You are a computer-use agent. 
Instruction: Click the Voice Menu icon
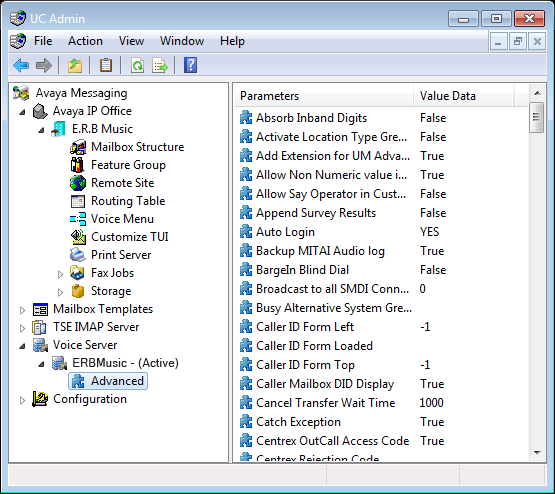pos(78,219)
